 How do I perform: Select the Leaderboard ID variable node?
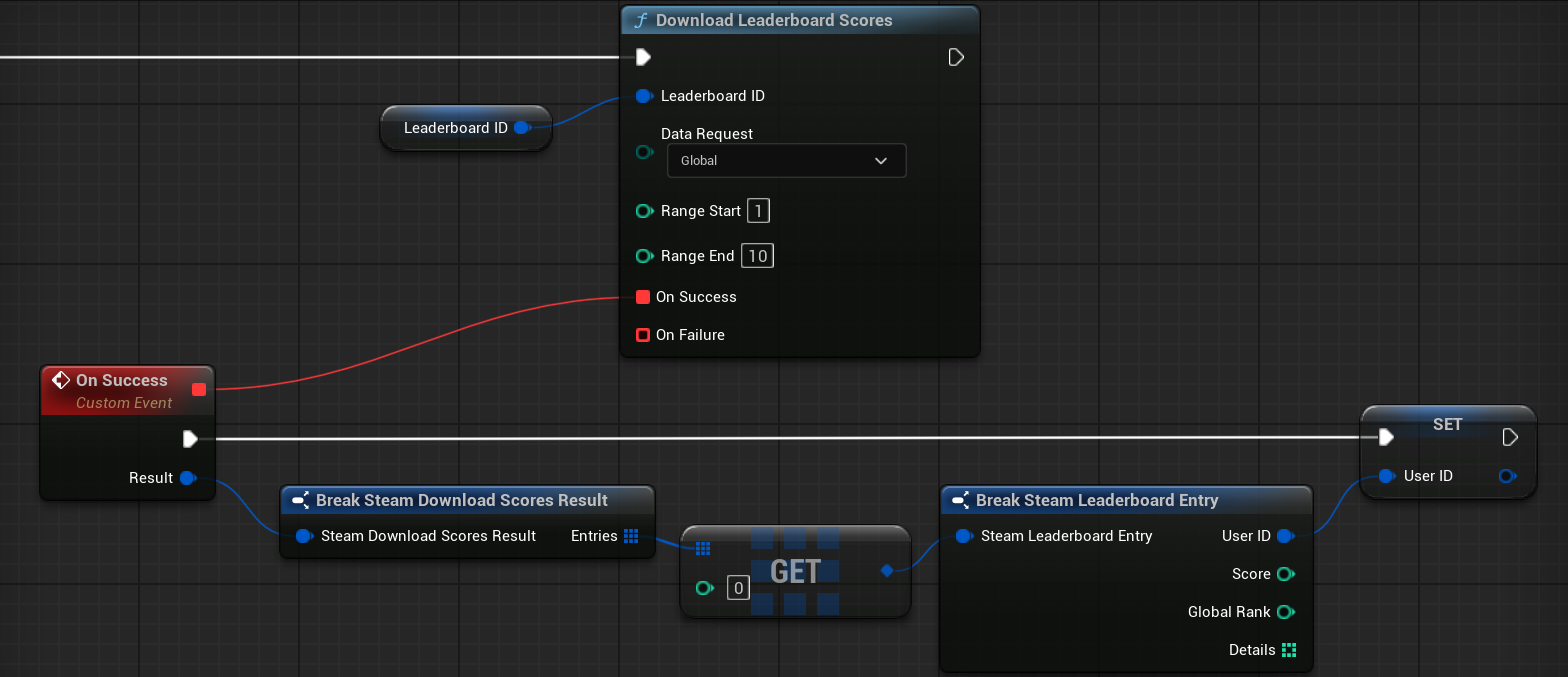pyautogui.click(x=455, y=128)
